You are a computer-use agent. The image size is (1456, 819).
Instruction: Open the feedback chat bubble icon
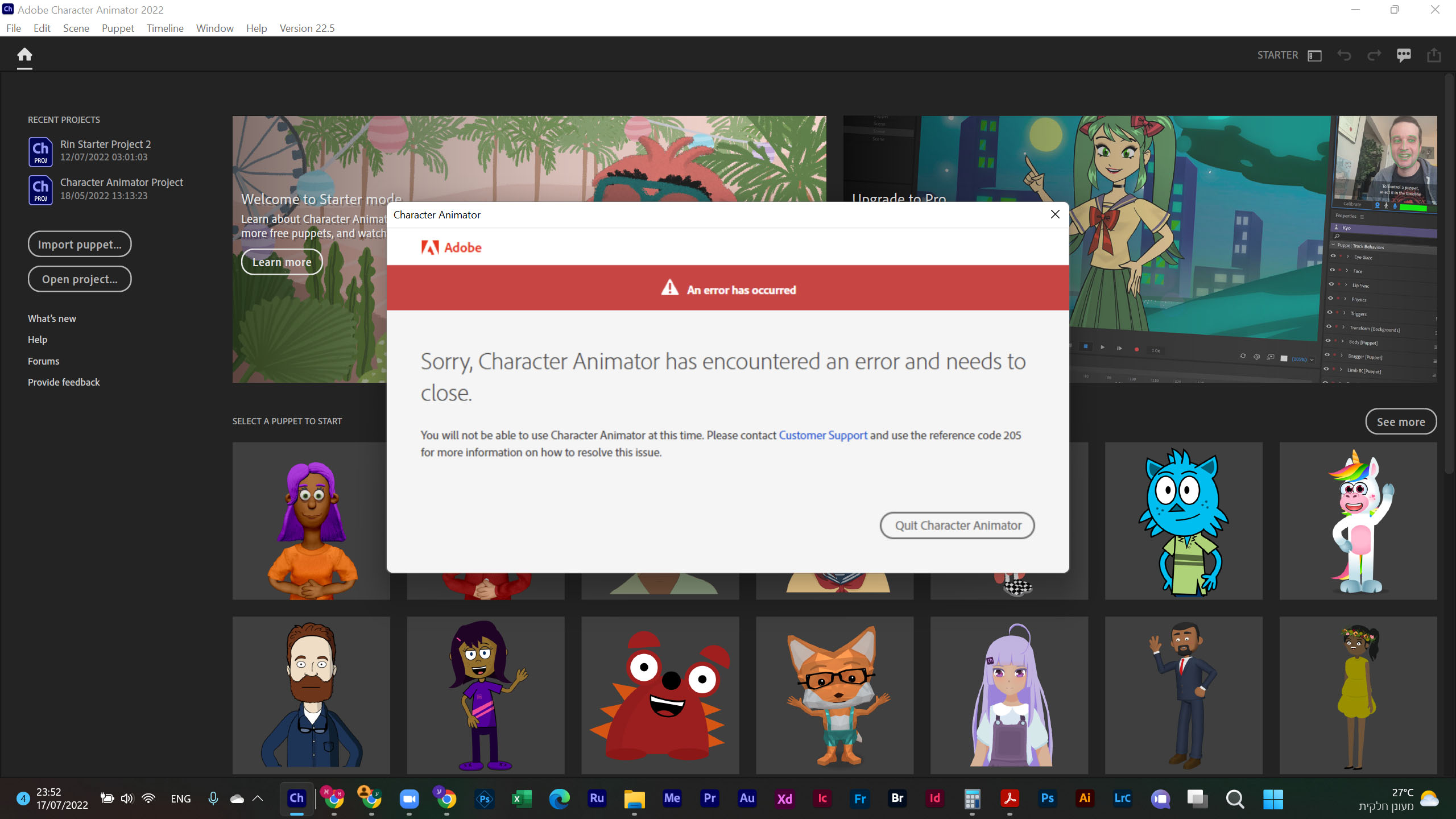(1404, 55)
